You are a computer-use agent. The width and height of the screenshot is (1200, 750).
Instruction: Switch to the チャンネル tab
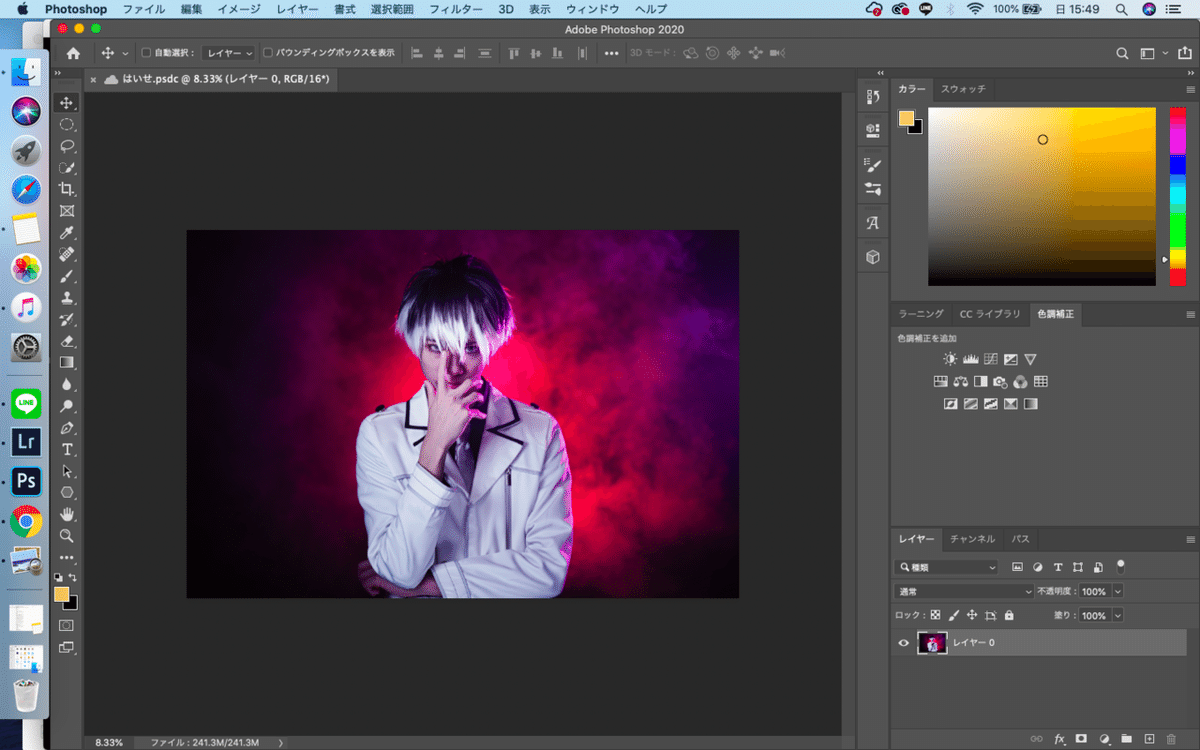972,539
